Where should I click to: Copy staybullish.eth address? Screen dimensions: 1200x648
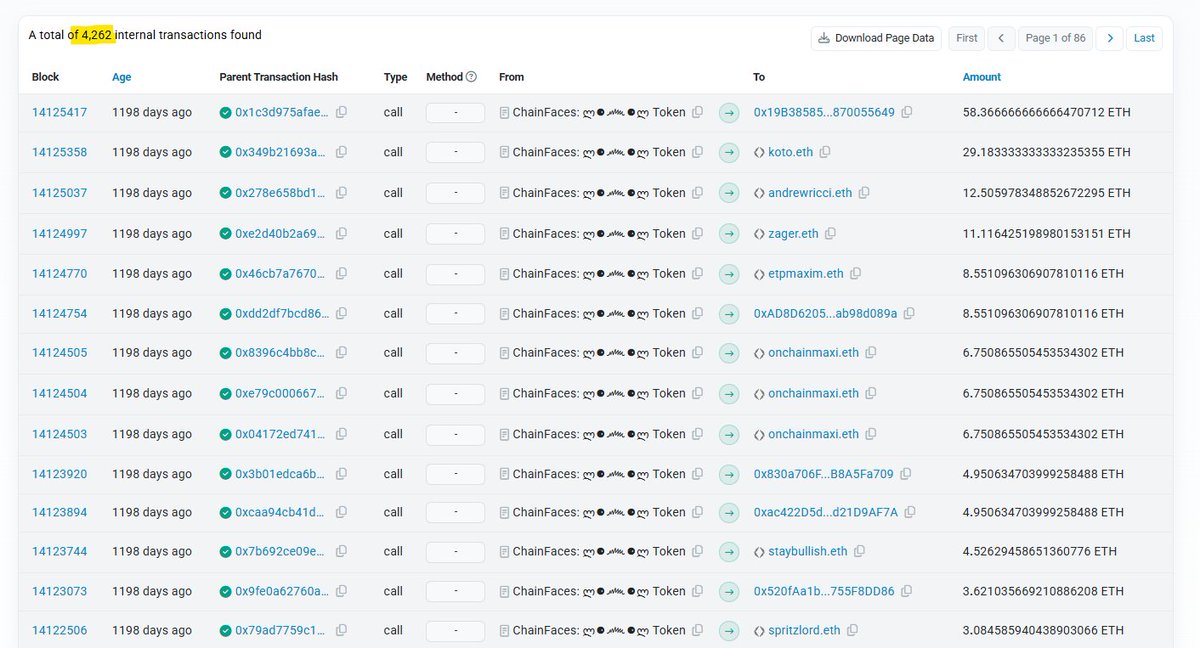pos(859,551)
